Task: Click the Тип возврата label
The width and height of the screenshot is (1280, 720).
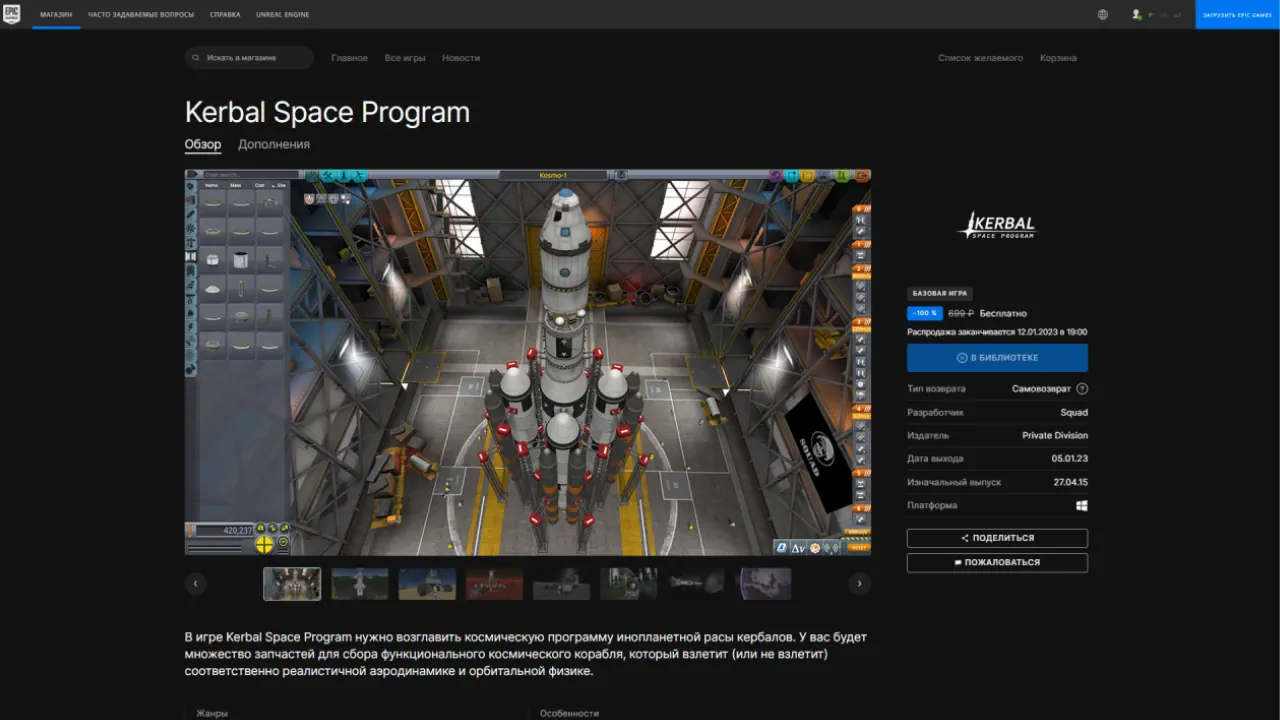Action: [x=936, y=389]
